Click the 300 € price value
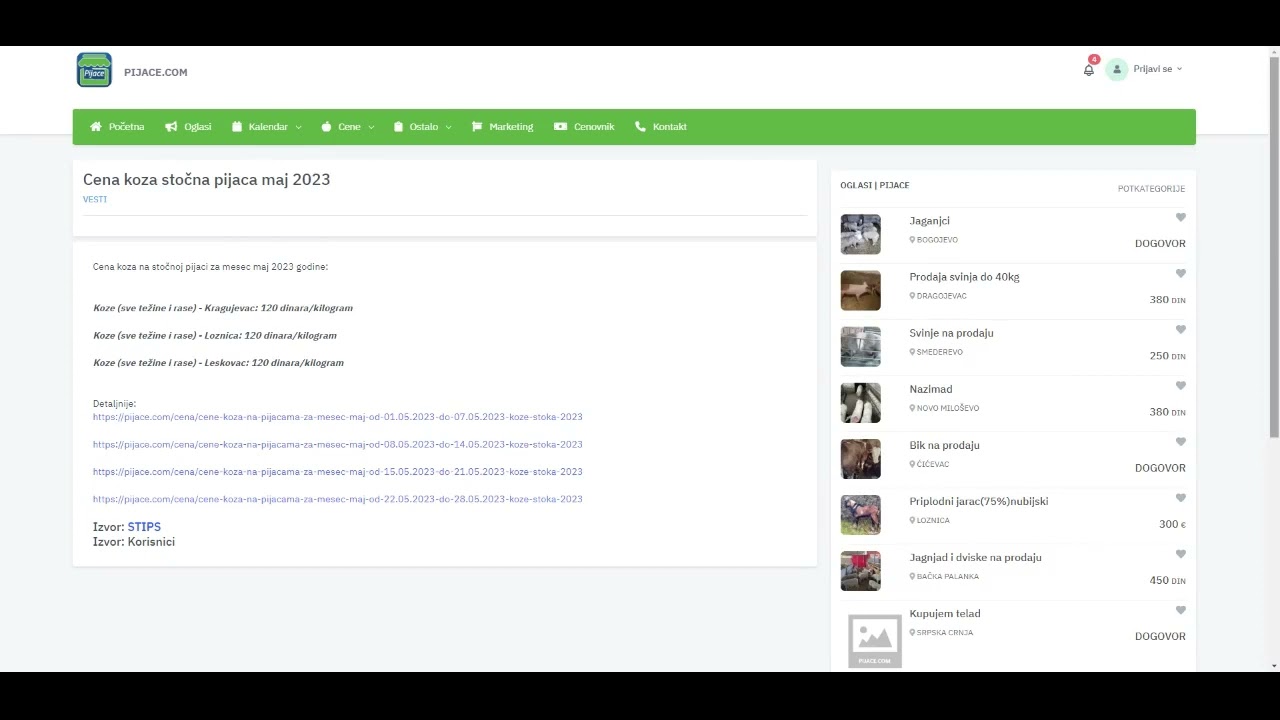 pos(1172,524)
